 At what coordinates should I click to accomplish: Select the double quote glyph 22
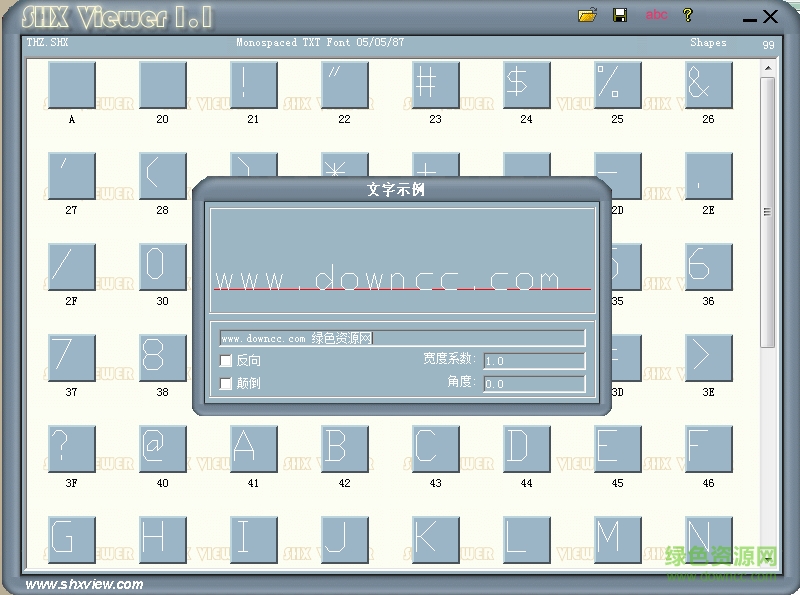tap(345, 85)
